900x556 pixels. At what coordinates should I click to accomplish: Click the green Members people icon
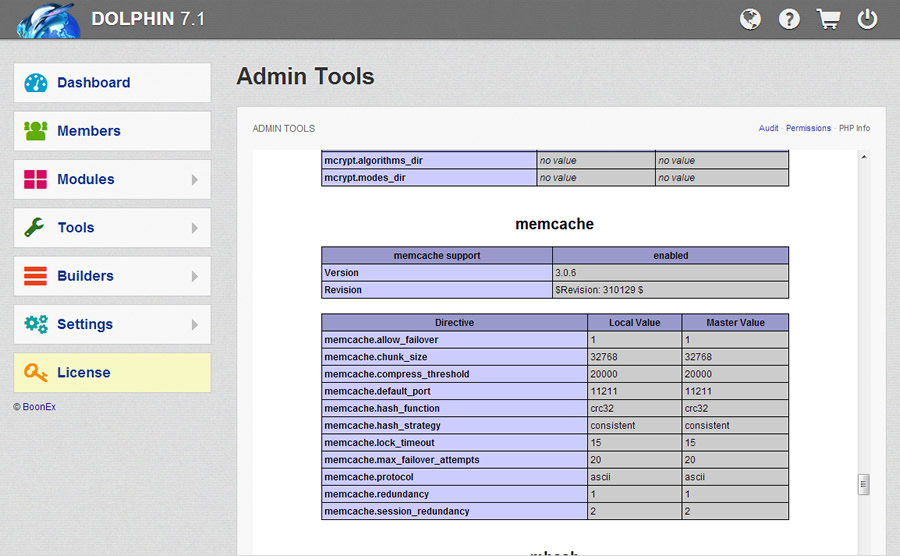[x=36, y=131]
